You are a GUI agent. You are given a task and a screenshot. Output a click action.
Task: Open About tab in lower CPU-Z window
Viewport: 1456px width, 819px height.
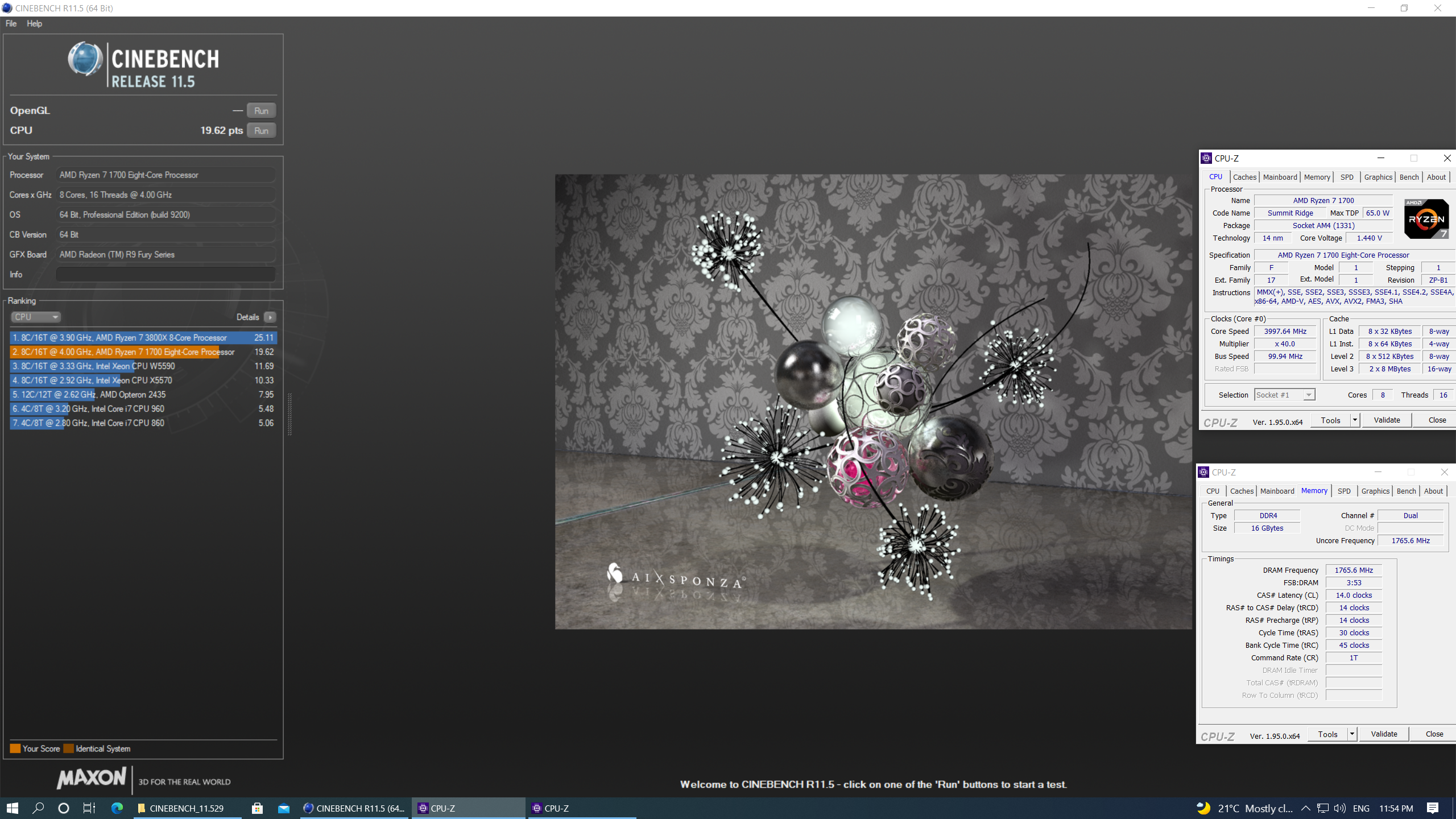point(1433,491)
